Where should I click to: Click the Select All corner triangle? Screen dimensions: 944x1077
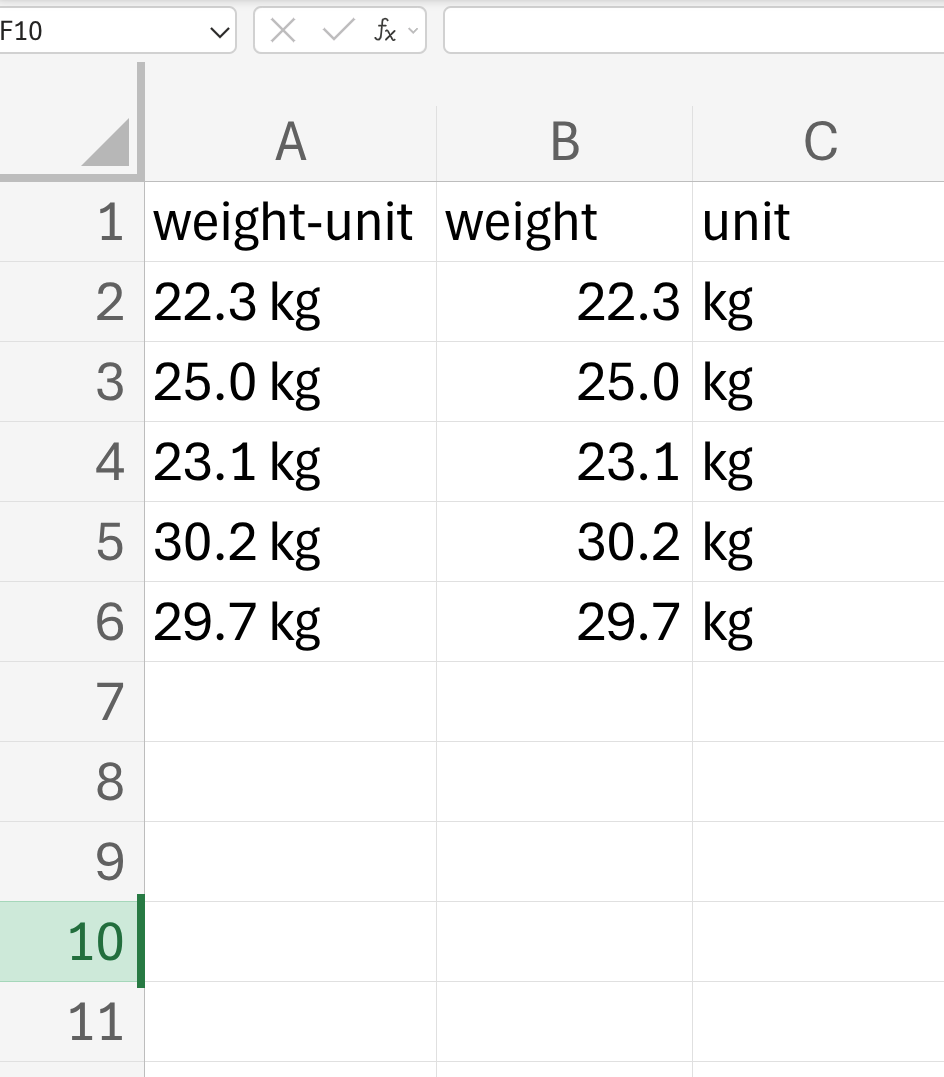coord(105,142)
